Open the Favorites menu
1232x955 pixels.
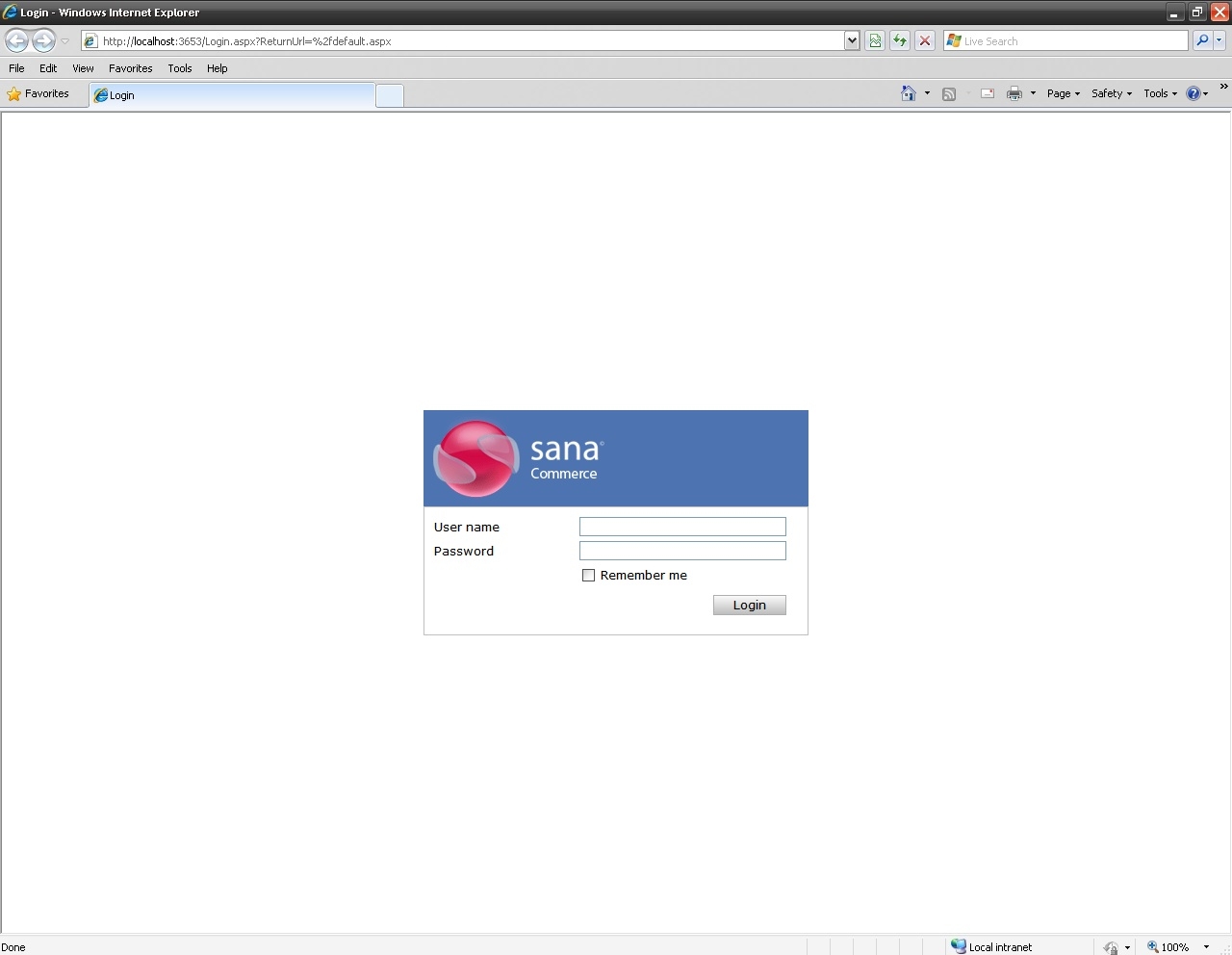[x=131, y=68]
